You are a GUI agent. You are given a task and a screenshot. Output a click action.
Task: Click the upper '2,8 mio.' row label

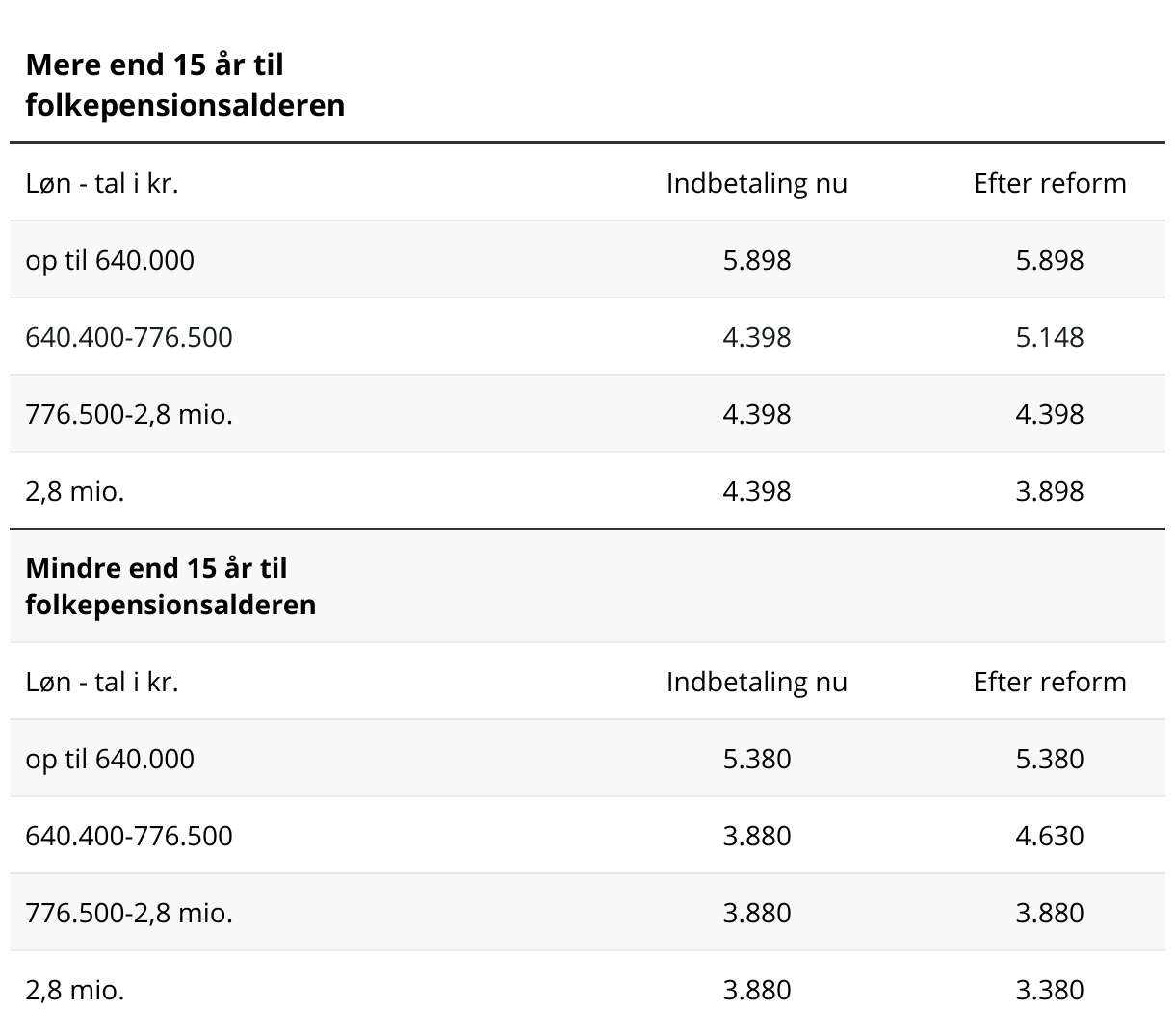point(75,491)
